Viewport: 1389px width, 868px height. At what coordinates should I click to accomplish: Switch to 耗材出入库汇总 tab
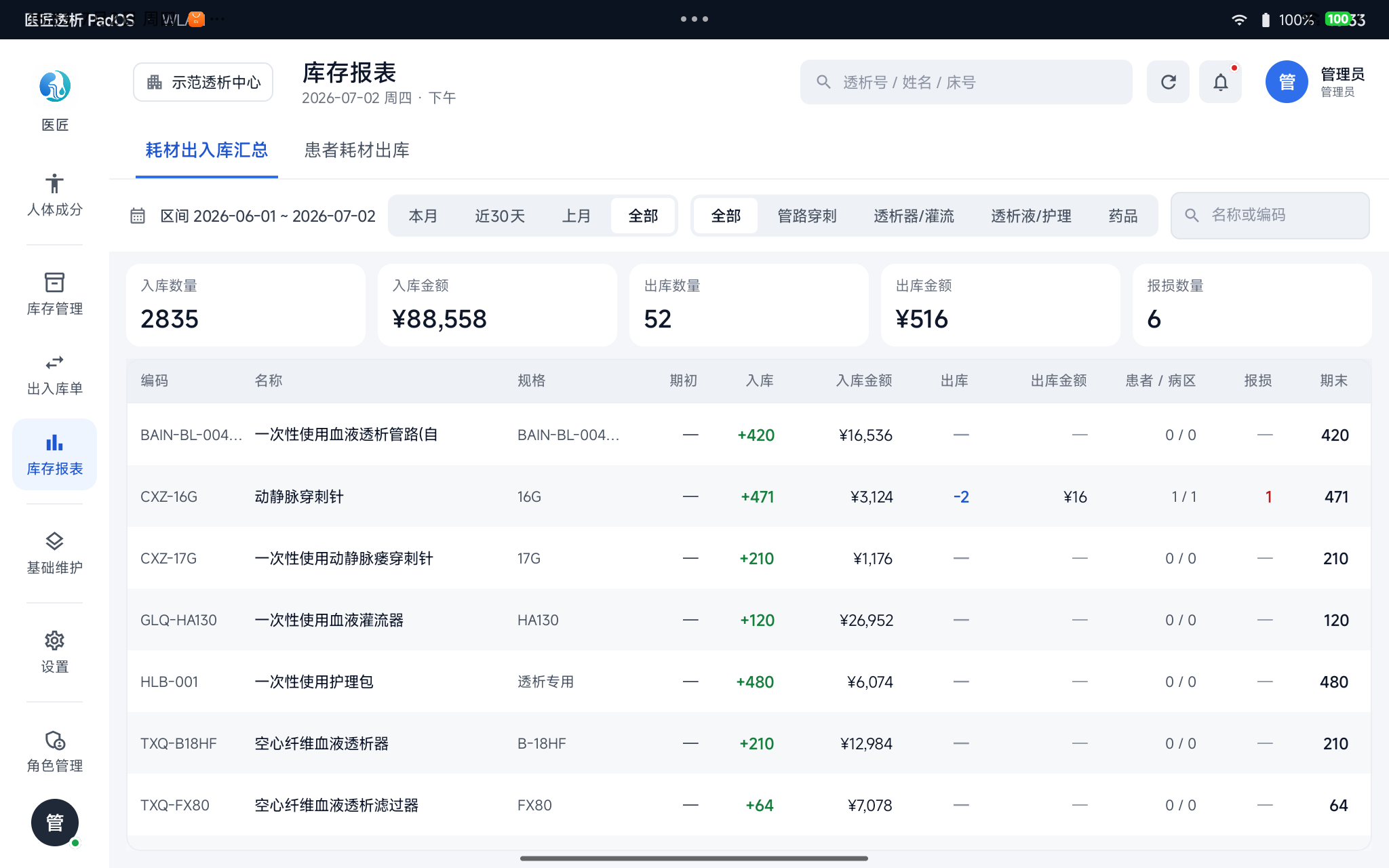pyautogui.click(x=207, y=150)
